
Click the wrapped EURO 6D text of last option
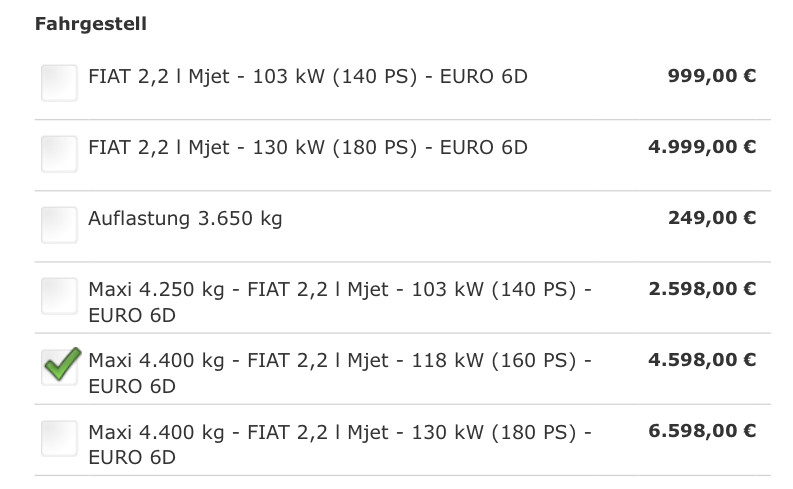click(x=132, y=458)
